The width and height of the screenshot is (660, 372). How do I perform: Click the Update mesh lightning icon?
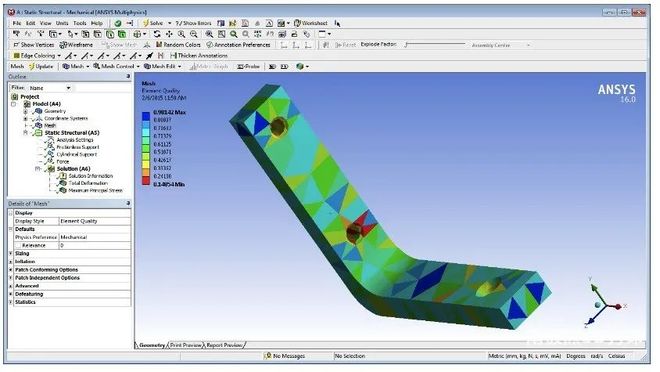[x=32, y=66]
